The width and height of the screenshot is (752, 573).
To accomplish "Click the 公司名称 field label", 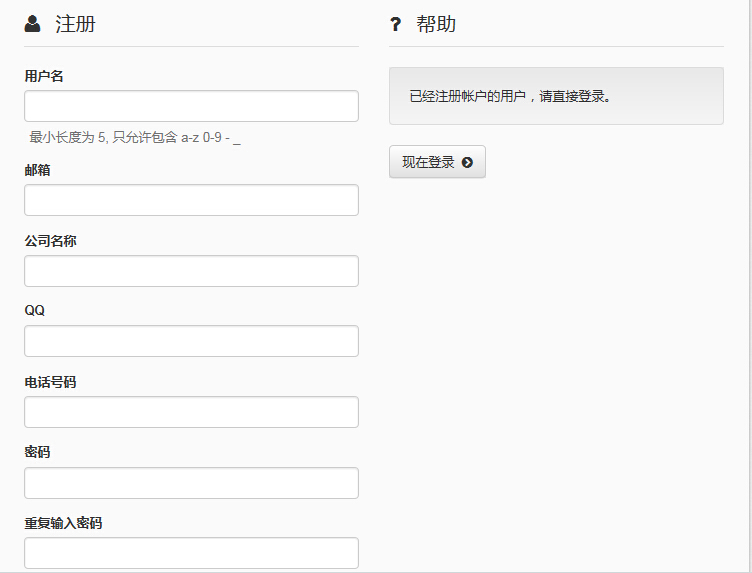I will click(50, 241).
